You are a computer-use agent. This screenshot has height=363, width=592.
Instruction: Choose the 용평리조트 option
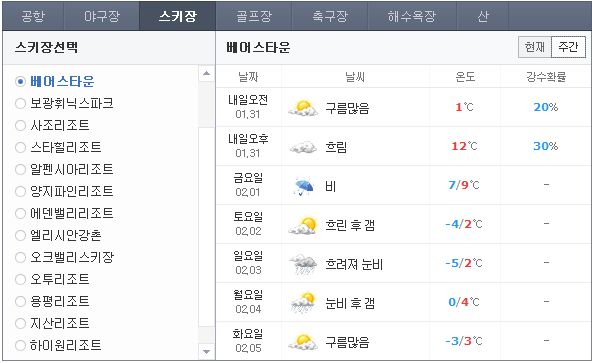click(20, 301)
